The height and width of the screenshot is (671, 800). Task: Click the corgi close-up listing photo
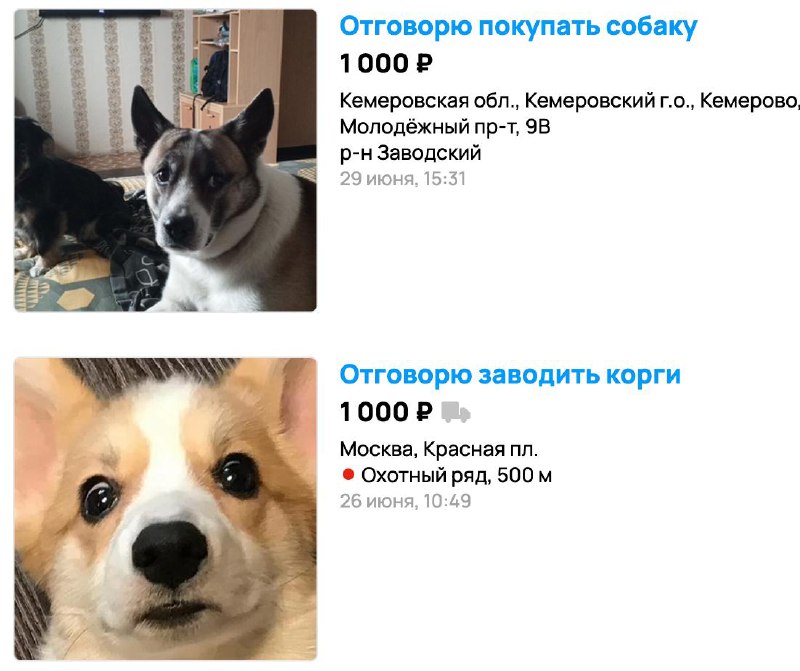tap(165, 509)
